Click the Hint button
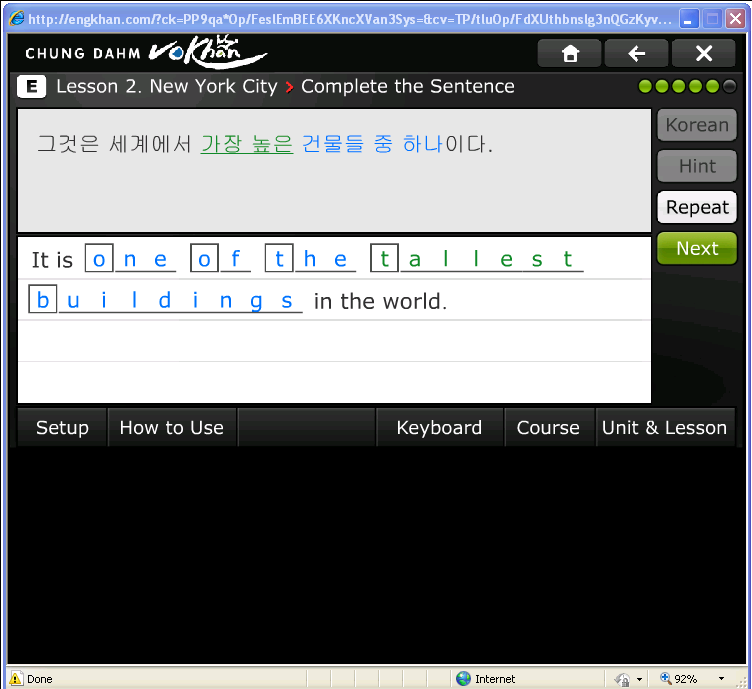Image resolution: width=752 pixels, height=689 pixels. [x=697, y=166]
